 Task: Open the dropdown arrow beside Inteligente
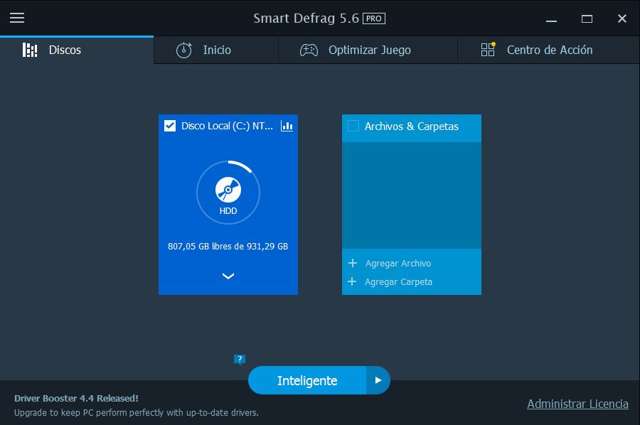click(378, 380)
